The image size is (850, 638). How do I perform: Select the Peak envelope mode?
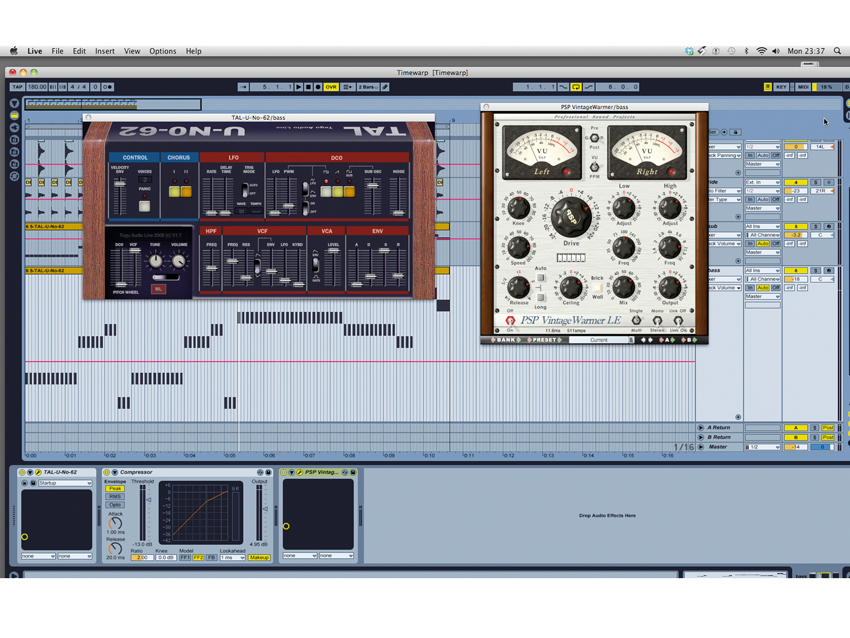tap(115, 488)
